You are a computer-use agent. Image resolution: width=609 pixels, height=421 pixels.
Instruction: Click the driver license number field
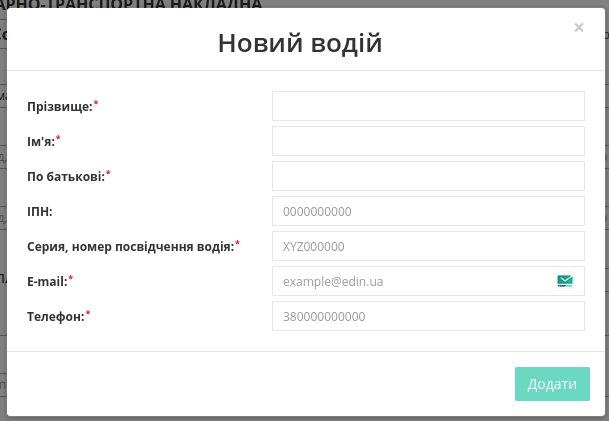tap(428, 246)
